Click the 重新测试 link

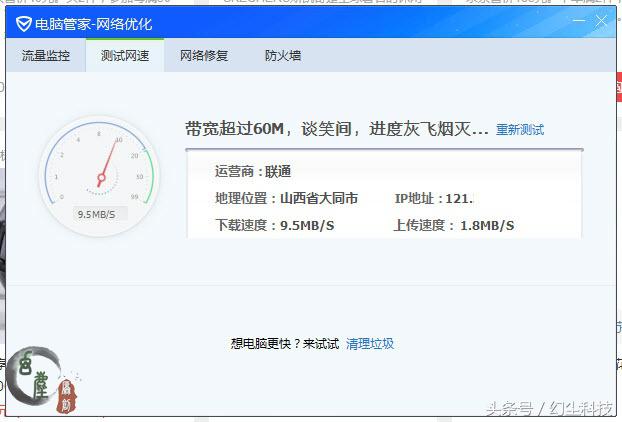[520, 130]
